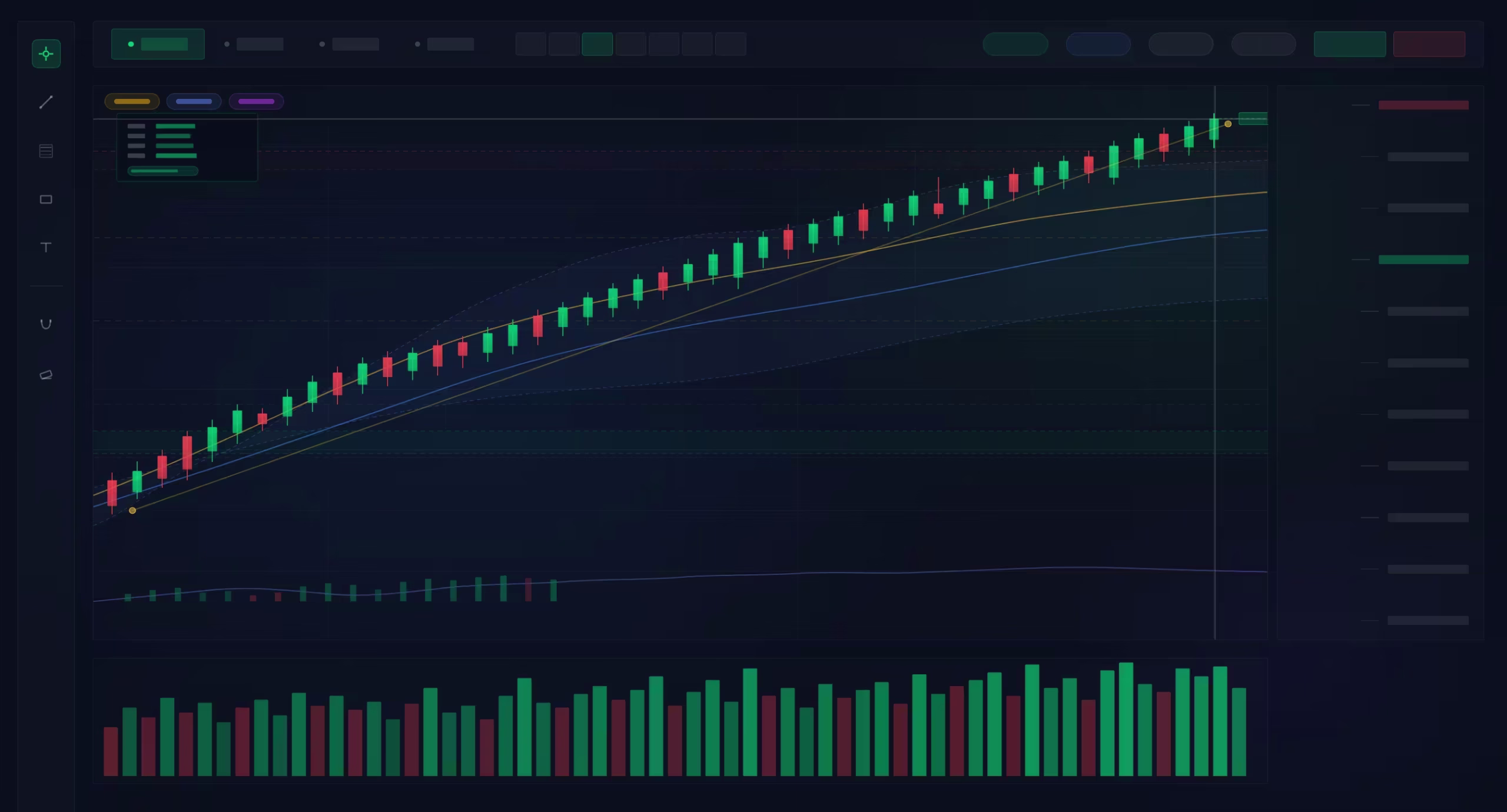The image size is (1507, 812).
Task: Switch to the fourth tab in top bar
Action: [445, 44]
